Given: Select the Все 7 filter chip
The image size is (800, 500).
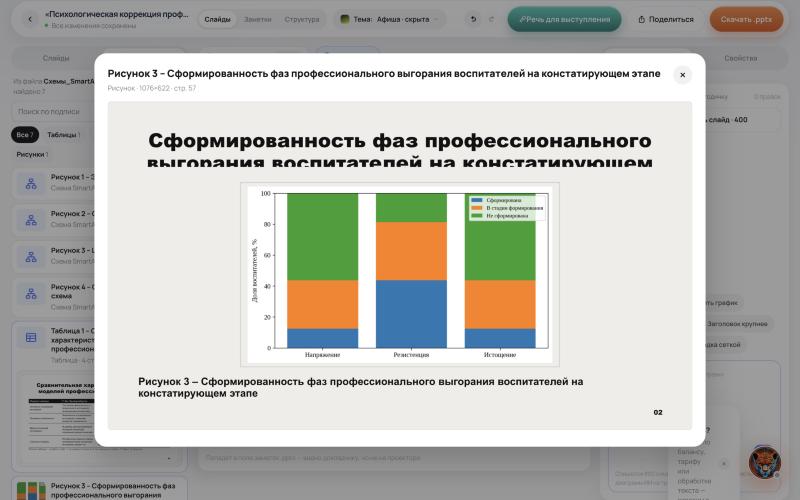Looking at the screenshot, I should (x=24, y=135).
